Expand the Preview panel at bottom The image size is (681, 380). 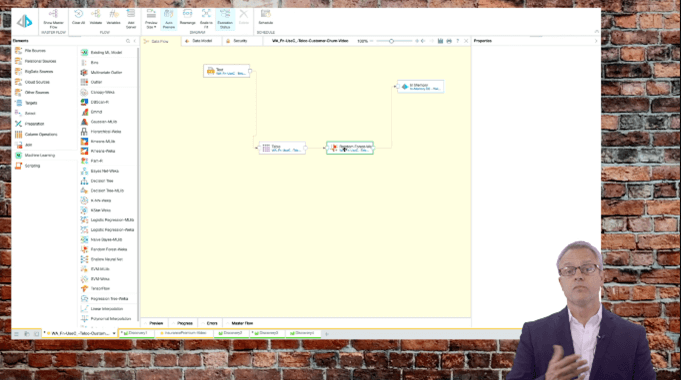pyautogui.click(x=154, y=323)
